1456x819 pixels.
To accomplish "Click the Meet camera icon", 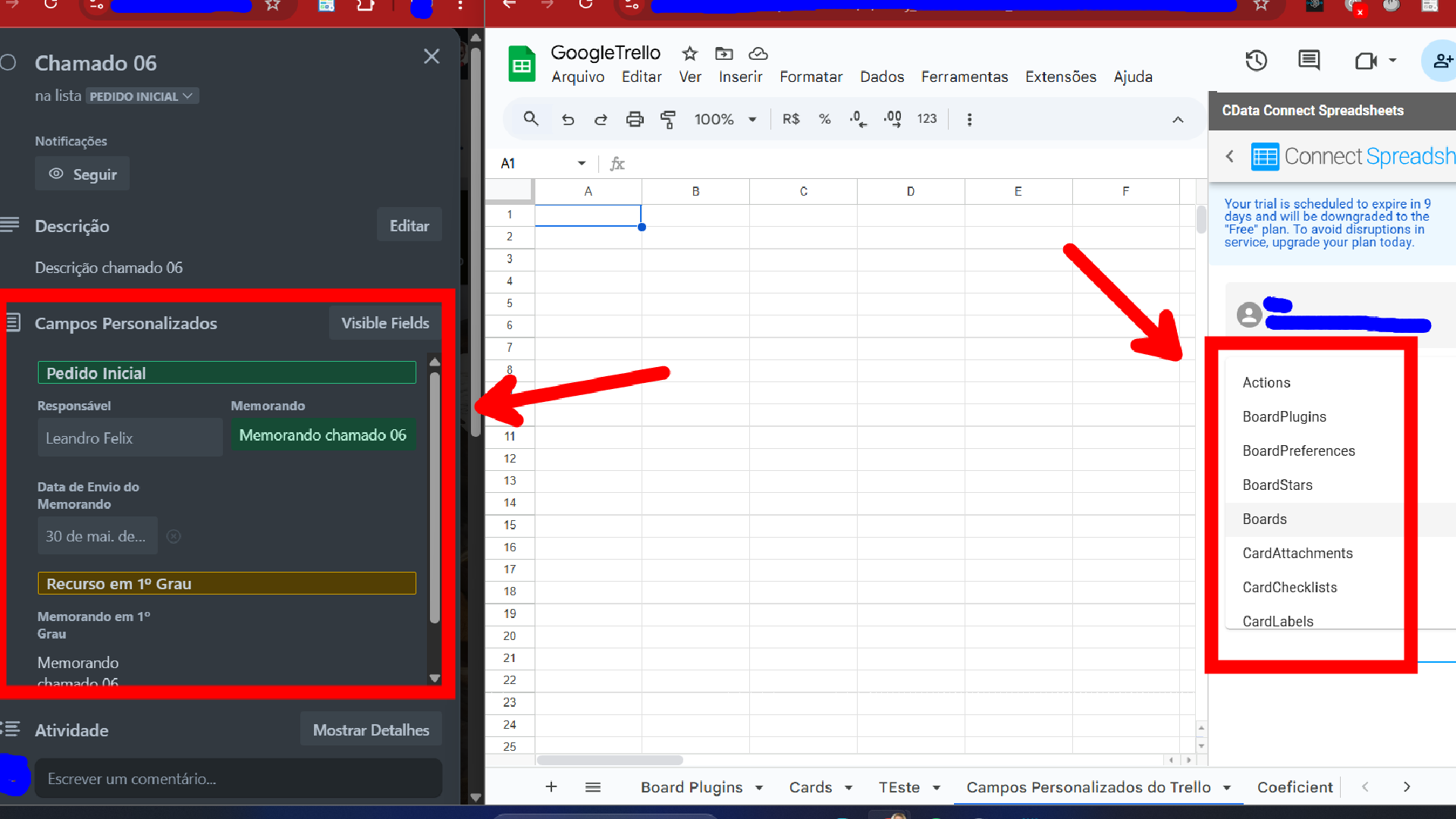I will point(1366,61).
